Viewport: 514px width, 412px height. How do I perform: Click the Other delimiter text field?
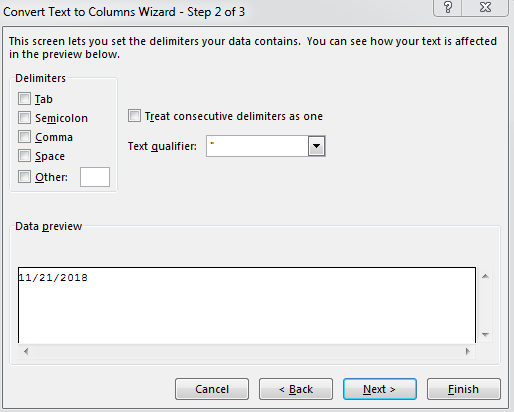95,177
